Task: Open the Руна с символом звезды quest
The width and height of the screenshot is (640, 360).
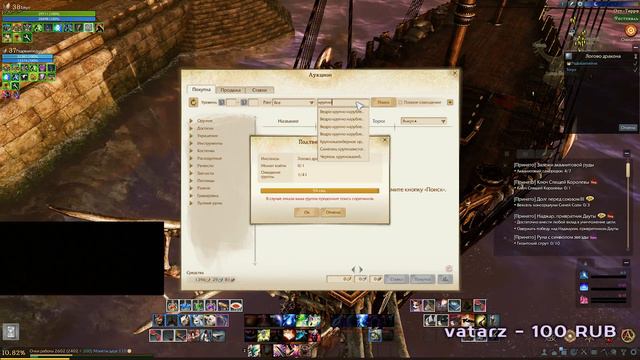Action: (551, 237)
